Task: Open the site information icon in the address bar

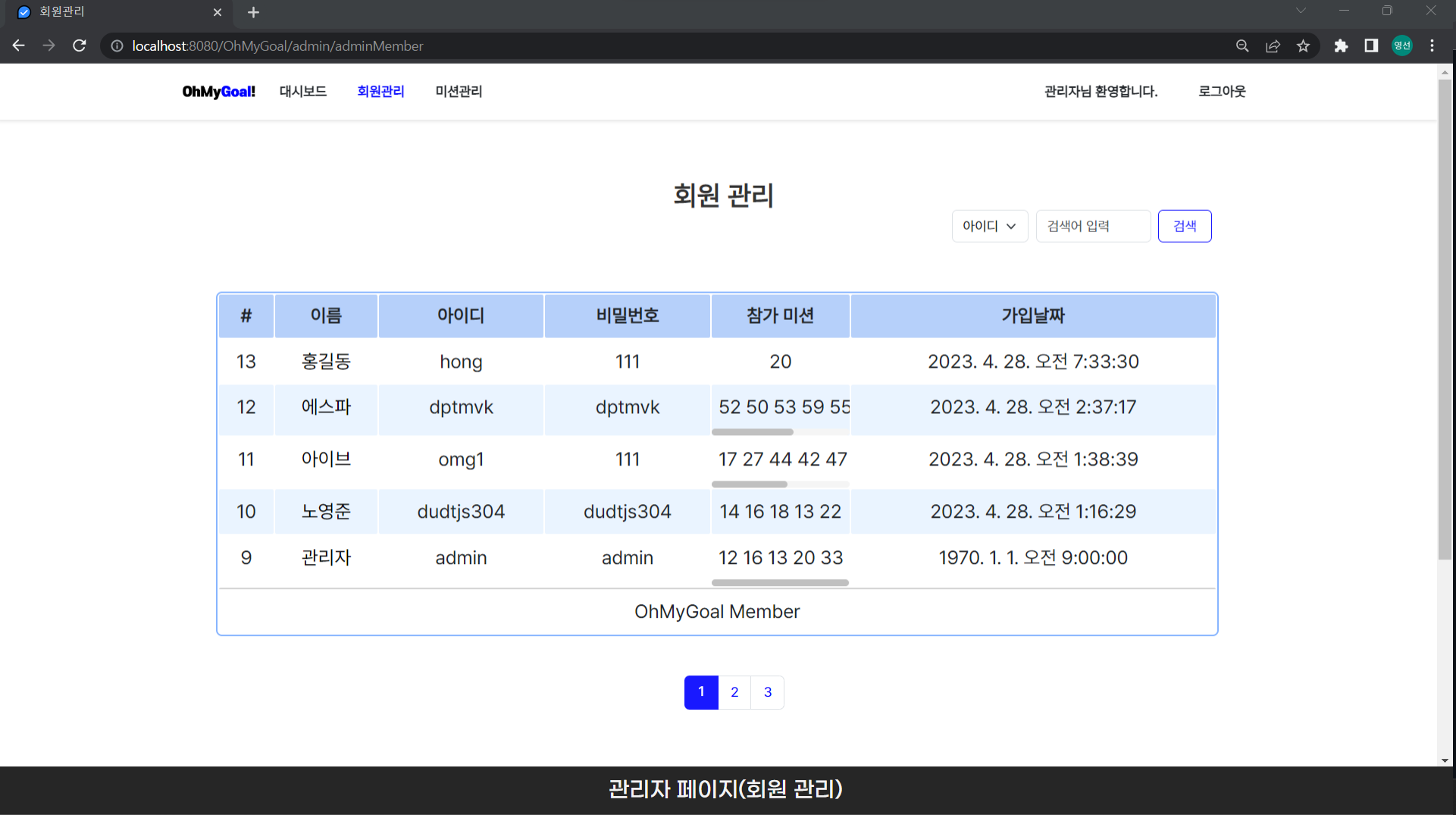Action: pos(117,45)
